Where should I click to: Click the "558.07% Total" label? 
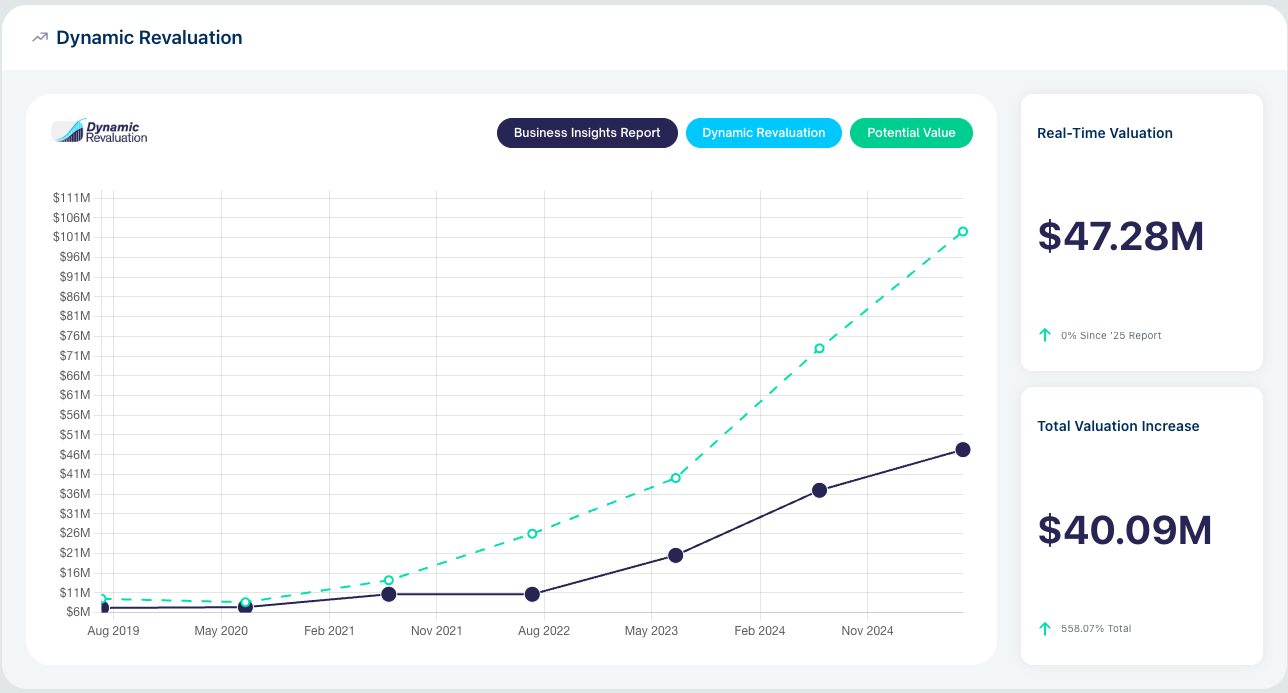click(1096, 629)
